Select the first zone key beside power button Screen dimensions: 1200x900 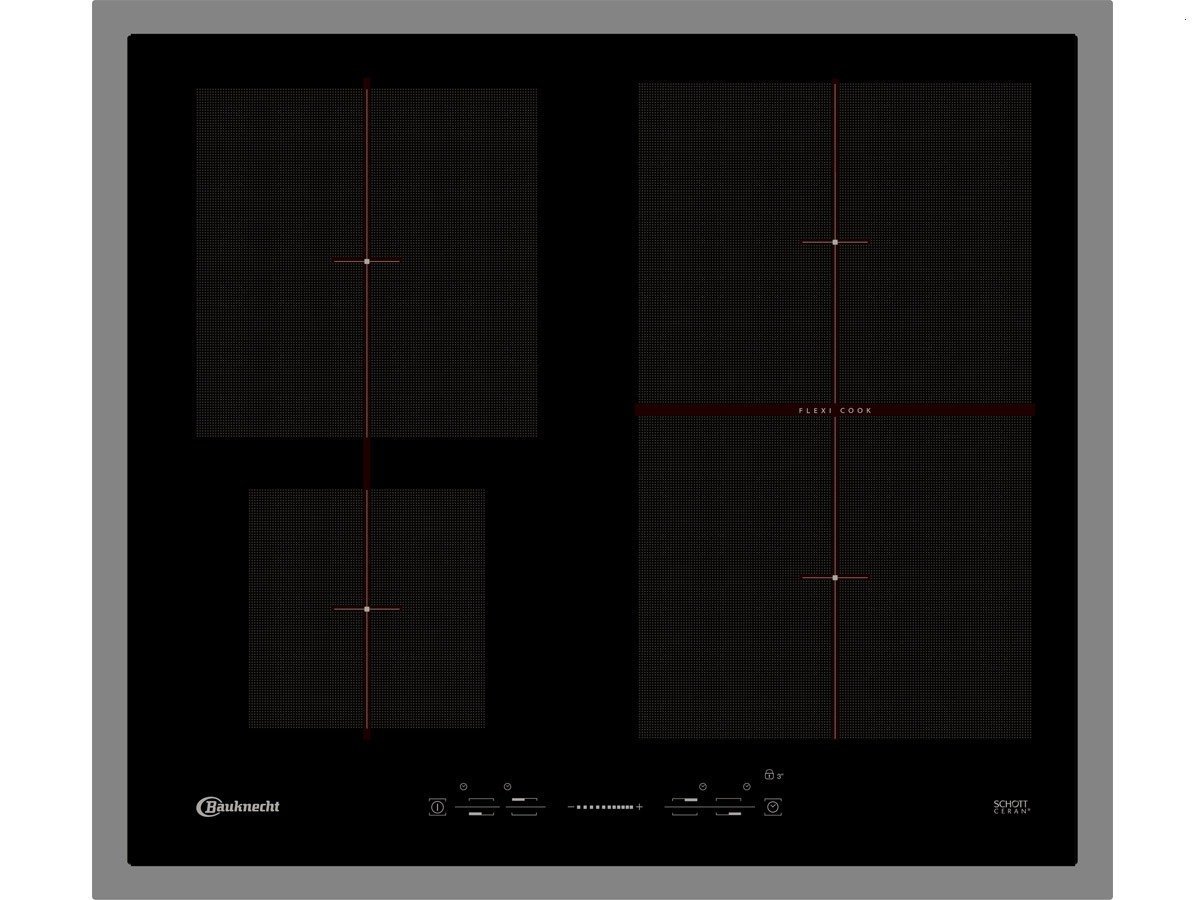476,807
